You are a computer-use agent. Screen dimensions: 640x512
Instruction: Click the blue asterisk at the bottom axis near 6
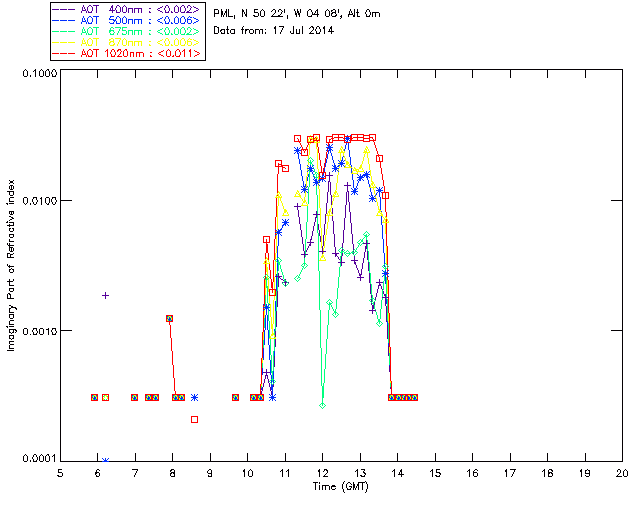coord(105,460)
